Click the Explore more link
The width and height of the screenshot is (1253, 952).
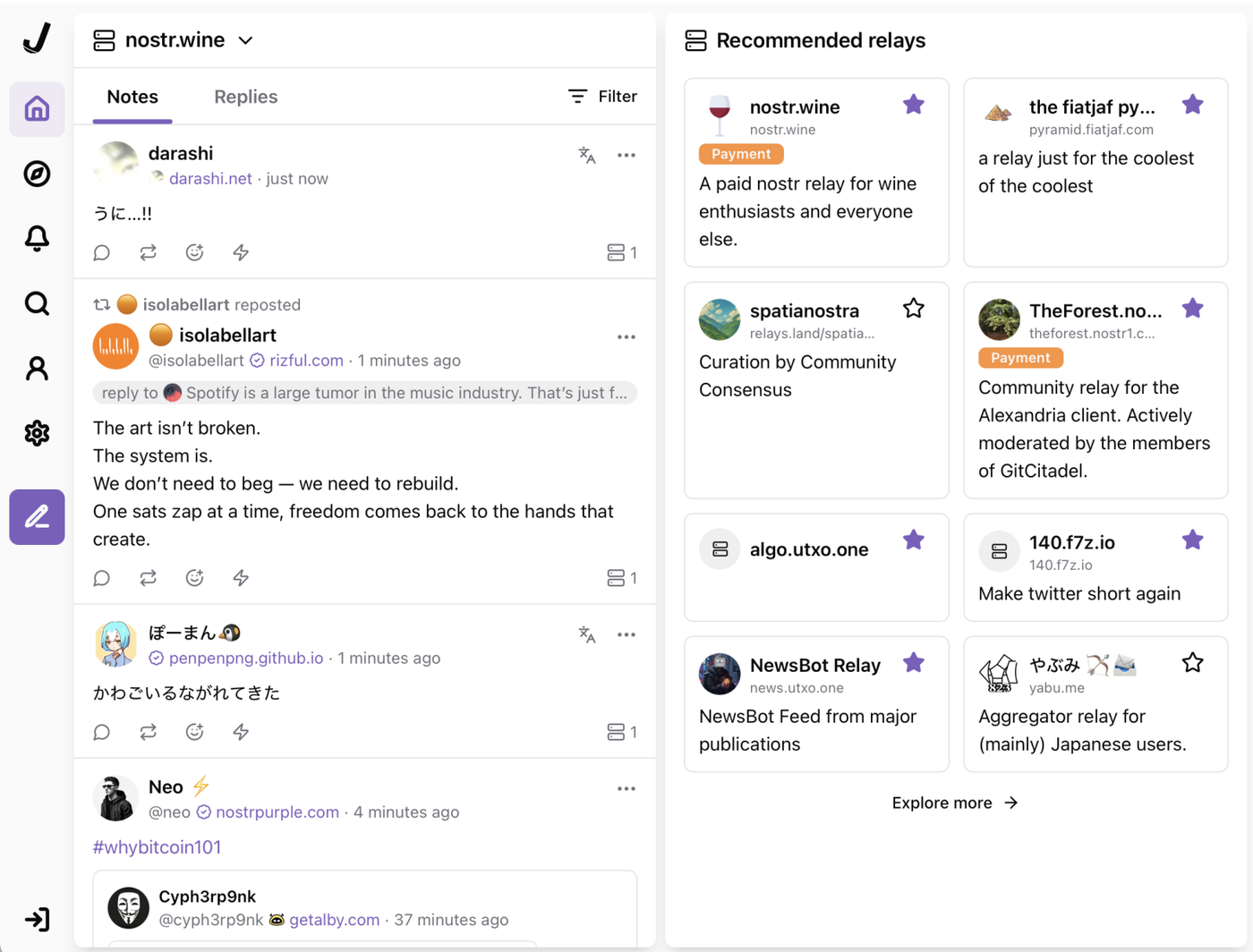[954, 803]
